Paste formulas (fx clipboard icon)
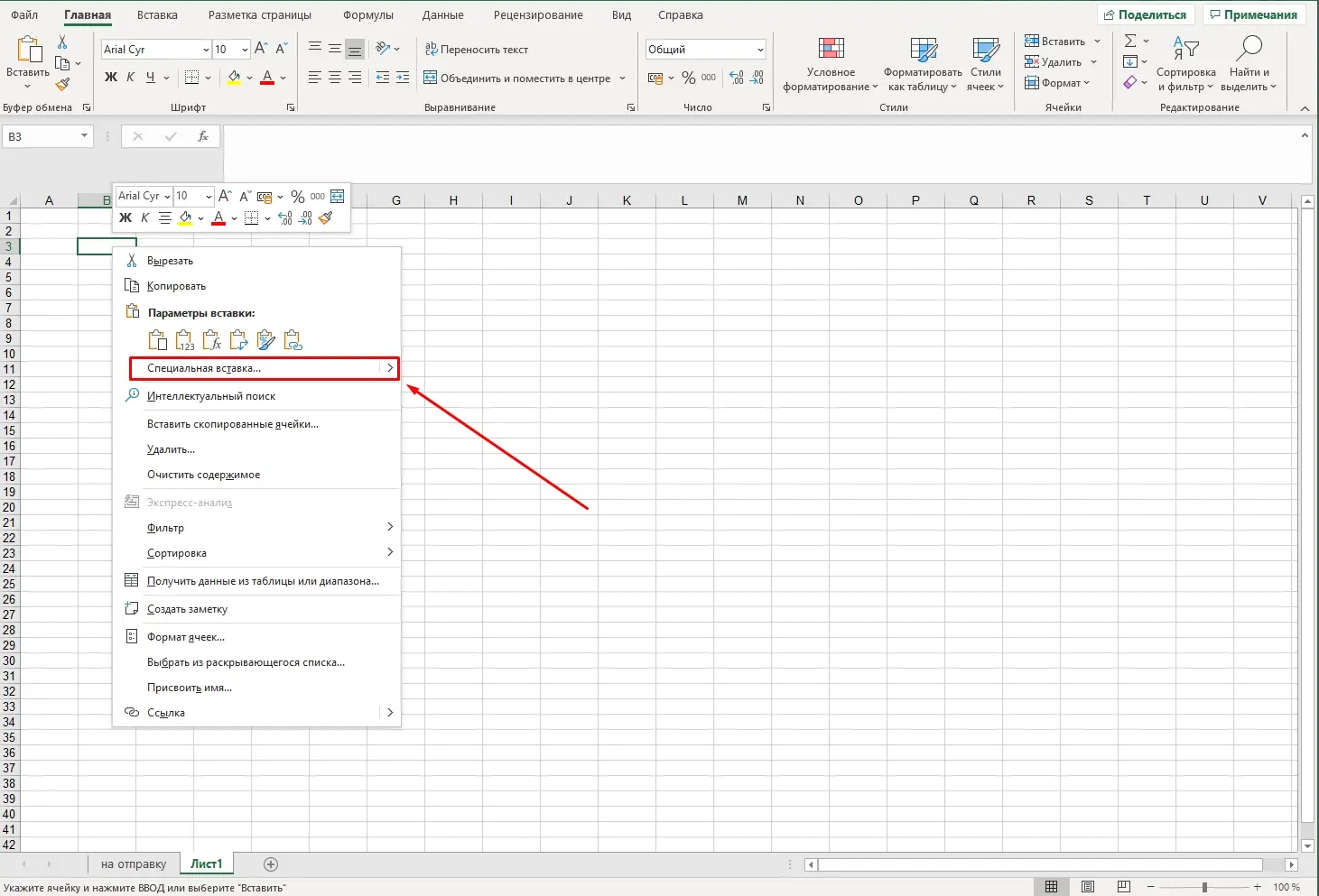Screen dimensions: 1319x896 coord(211,340)
